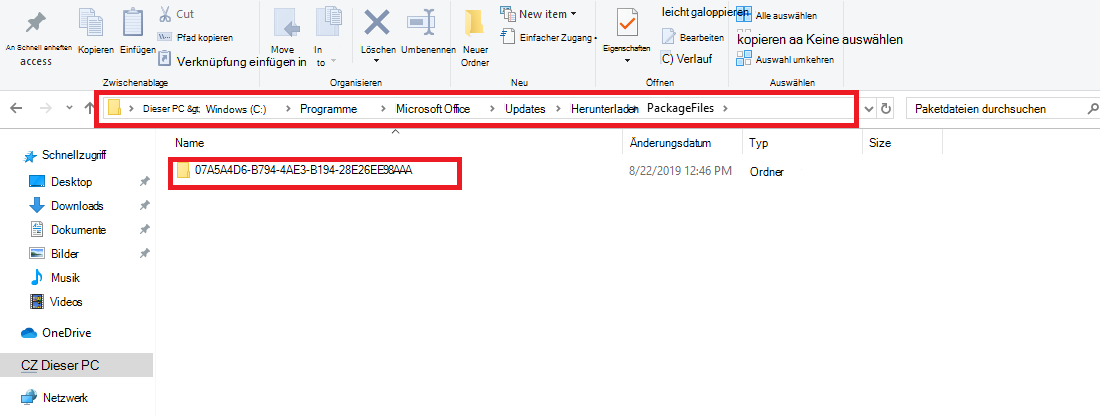The height and width of the screenshot is (416, 1100).
Task: Click Verknüpfung einfügen in Zwischenablage group
Action: click(233, 62)
